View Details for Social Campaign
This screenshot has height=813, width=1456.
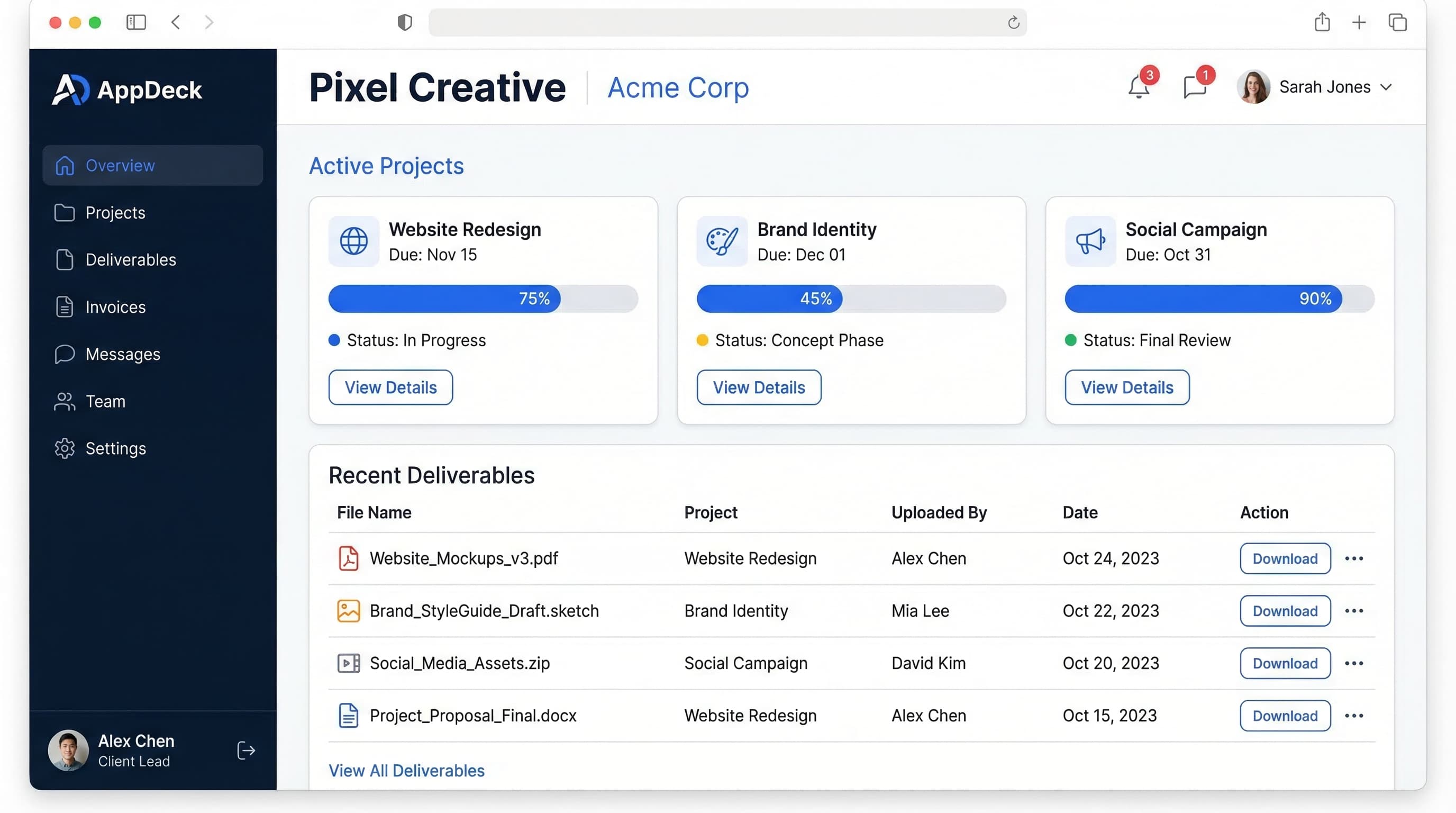coord(1127,387)
